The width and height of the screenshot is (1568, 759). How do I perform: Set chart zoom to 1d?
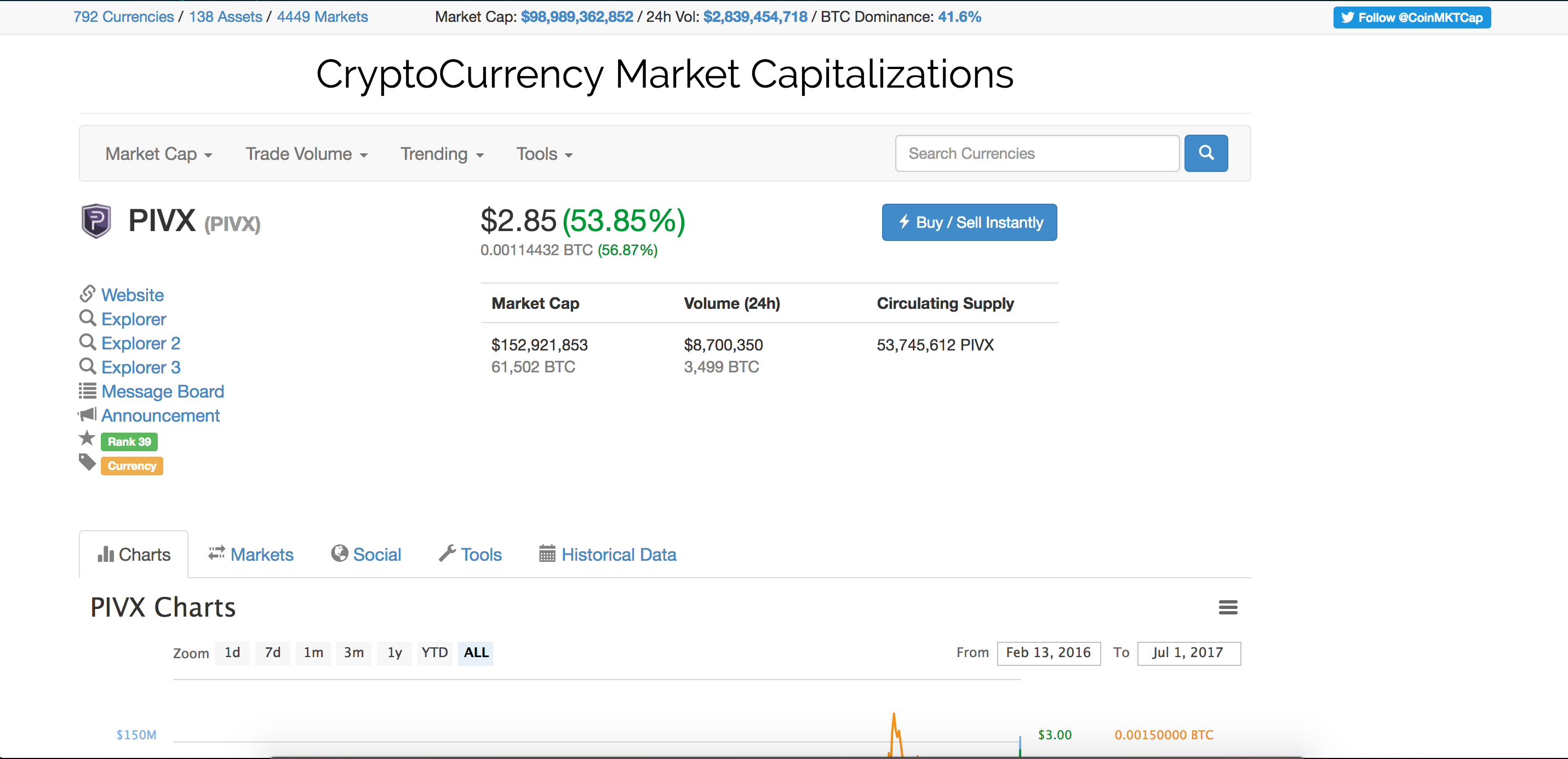(232, 653)
